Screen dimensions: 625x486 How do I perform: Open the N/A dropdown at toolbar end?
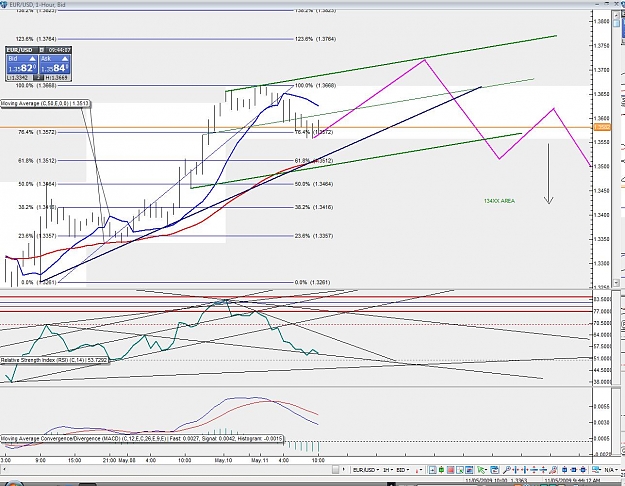pyautogui.click(x=611, y=470)
